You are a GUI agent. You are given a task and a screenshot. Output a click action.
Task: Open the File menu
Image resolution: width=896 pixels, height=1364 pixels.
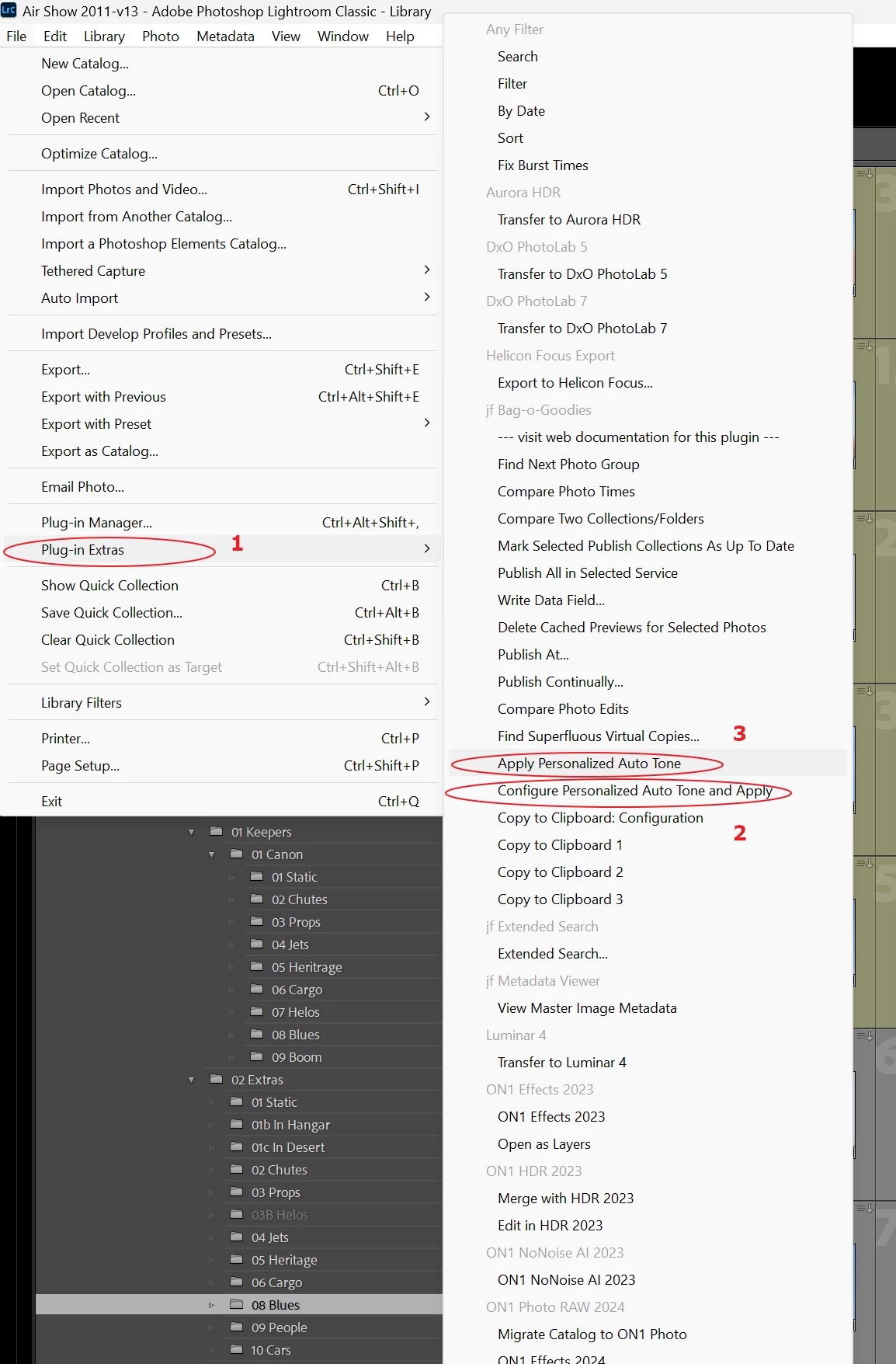(x=16, y=37)
